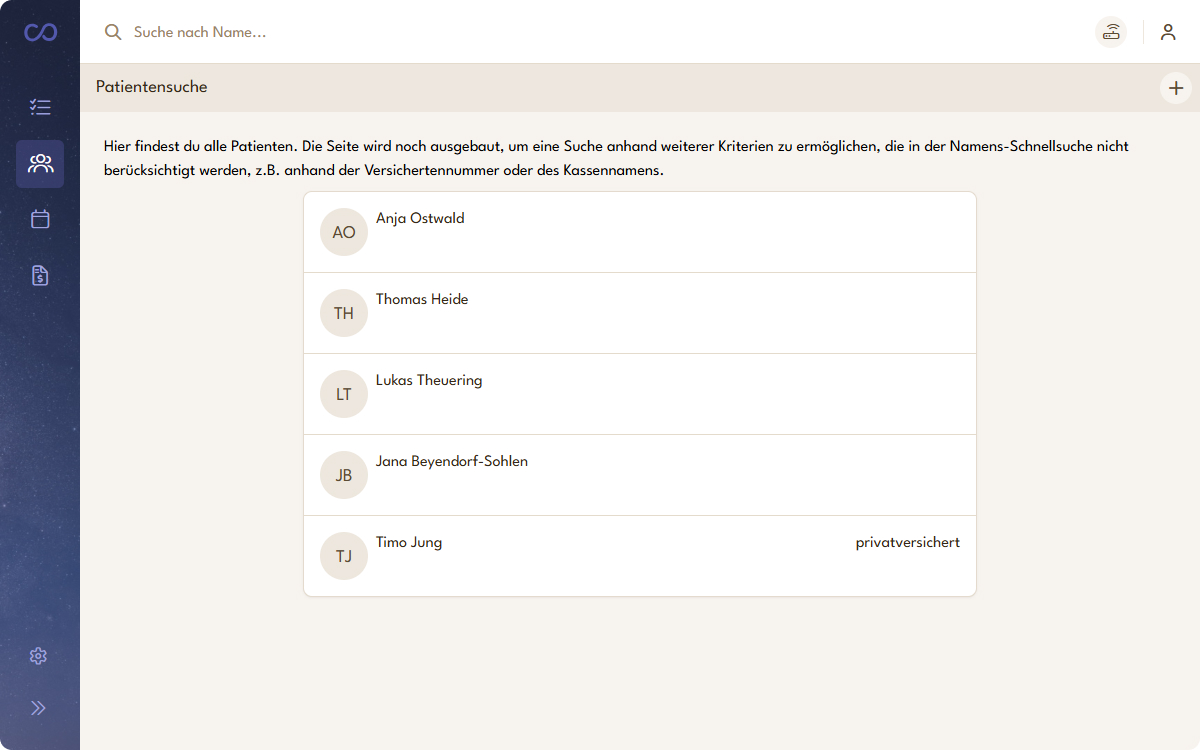This screenshot has width=1200, height=750.
Task: Click the card reader connection icon
Action: pos(1111,32)
